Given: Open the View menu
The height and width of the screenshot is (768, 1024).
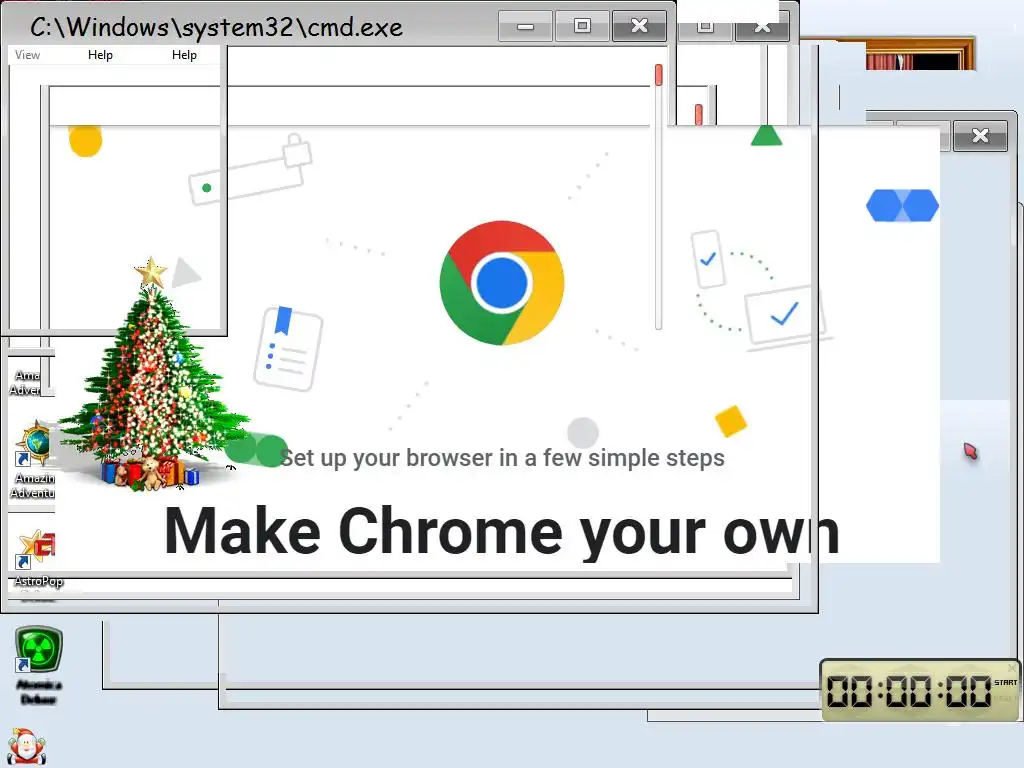Looking at the screenshot, I should coord(27,55).
